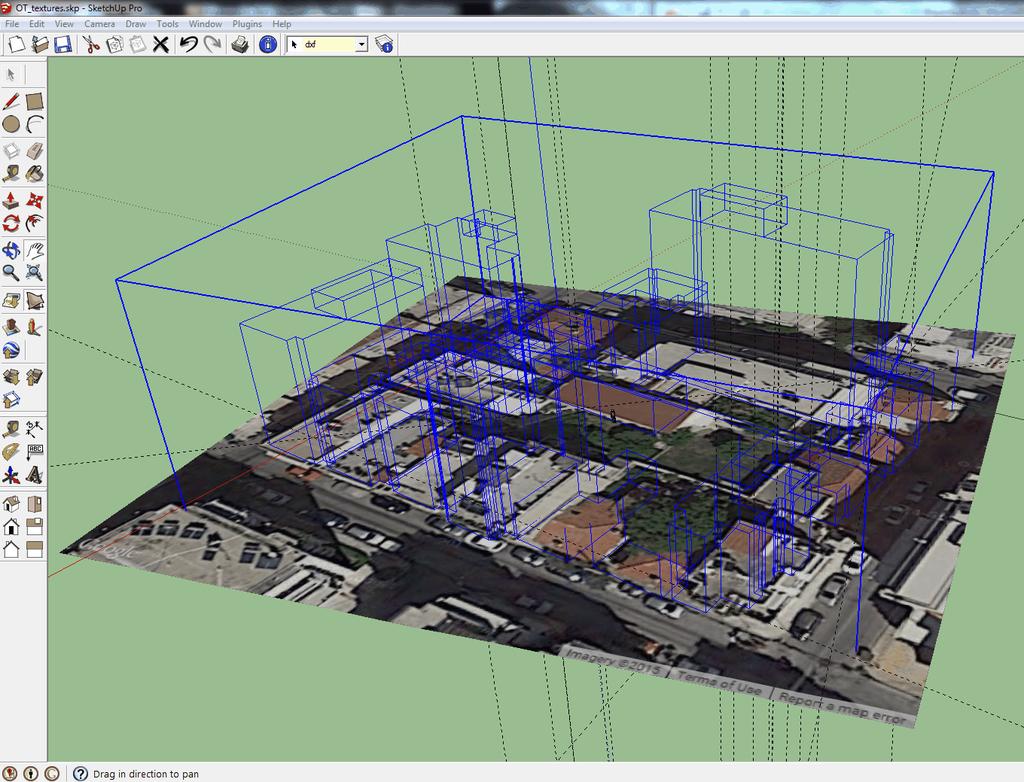Screen dimensions: 1024x782
Task: Select the Axes tool
Action: pyautogui.click(x=11, y=475)
